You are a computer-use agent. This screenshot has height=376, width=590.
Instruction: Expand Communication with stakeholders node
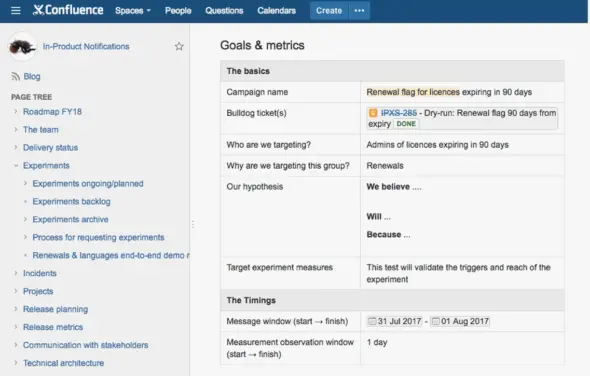tap(15, 345)
